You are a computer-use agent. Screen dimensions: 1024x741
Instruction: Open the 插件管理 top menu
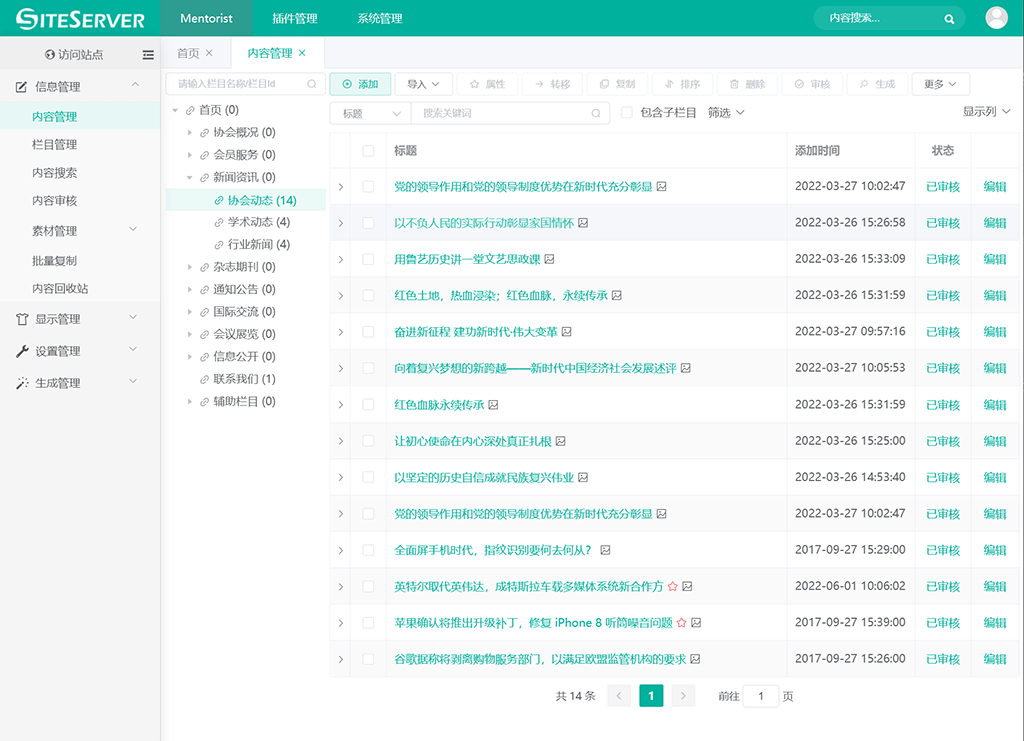294,19
